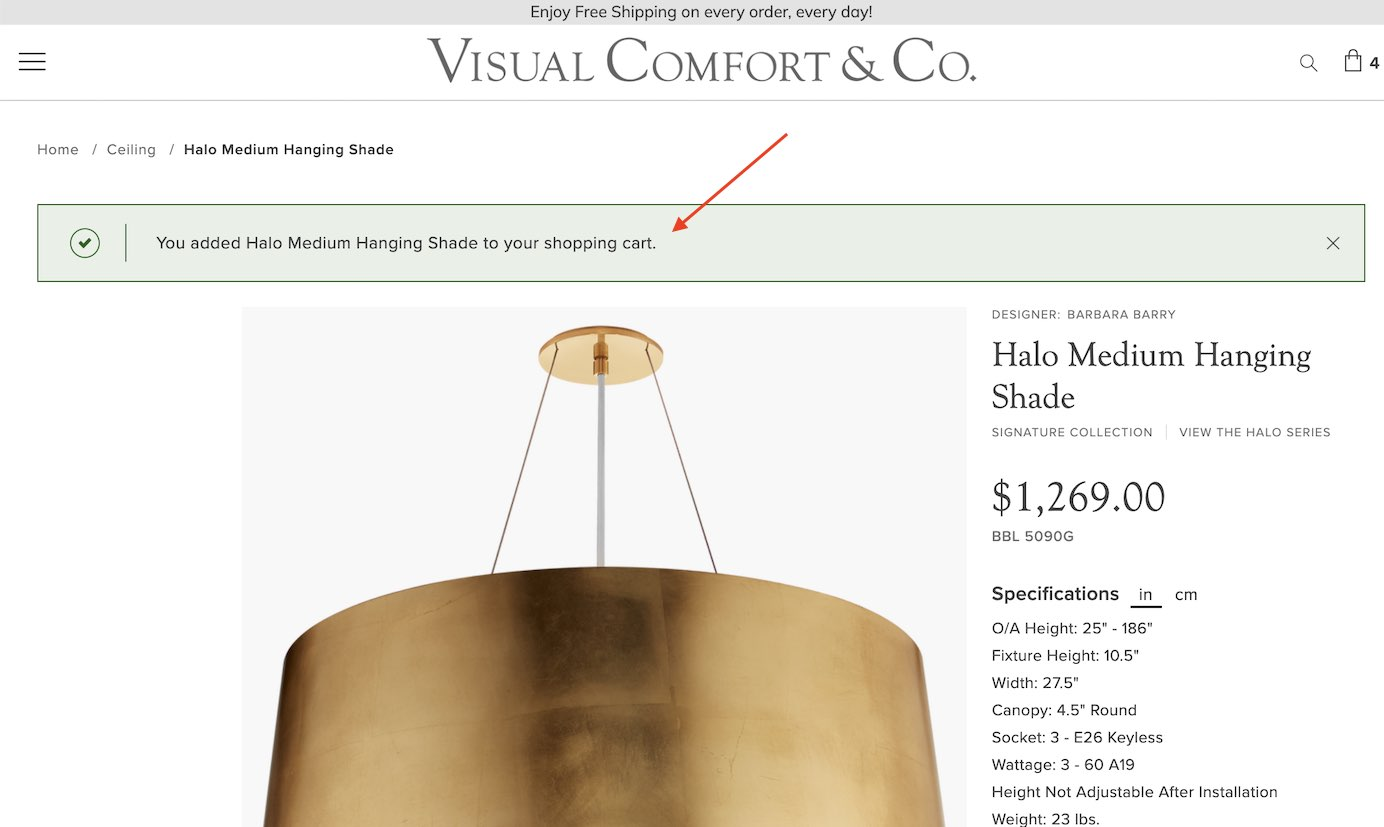Viewport: 1384px width, 827px height.
Task: Open the hamburger navigation menu
Action: tap(32, 61)
